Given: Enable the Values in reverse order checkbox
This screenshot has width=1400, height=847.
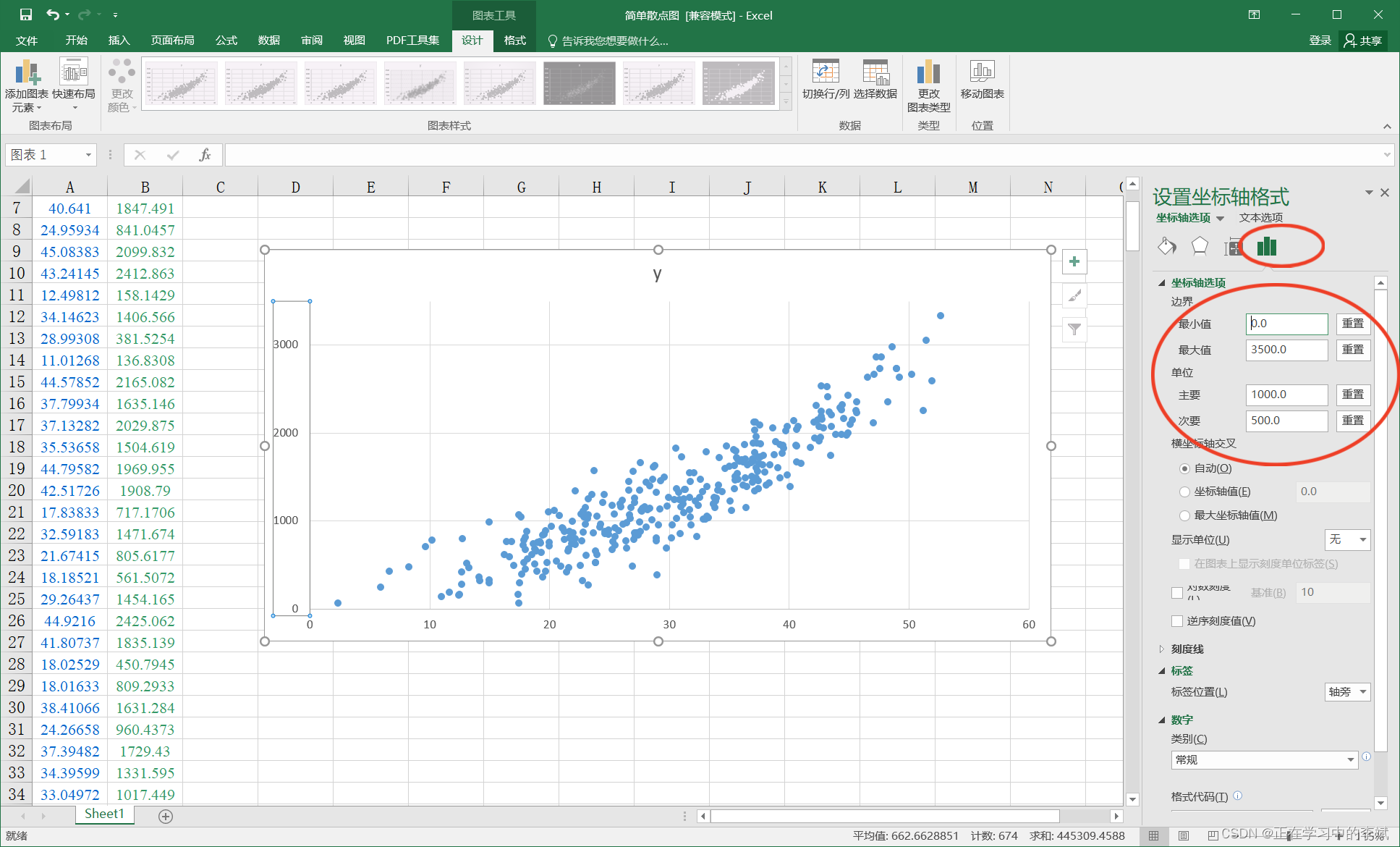Looking at the screenshot, I should click(1177, 621).
